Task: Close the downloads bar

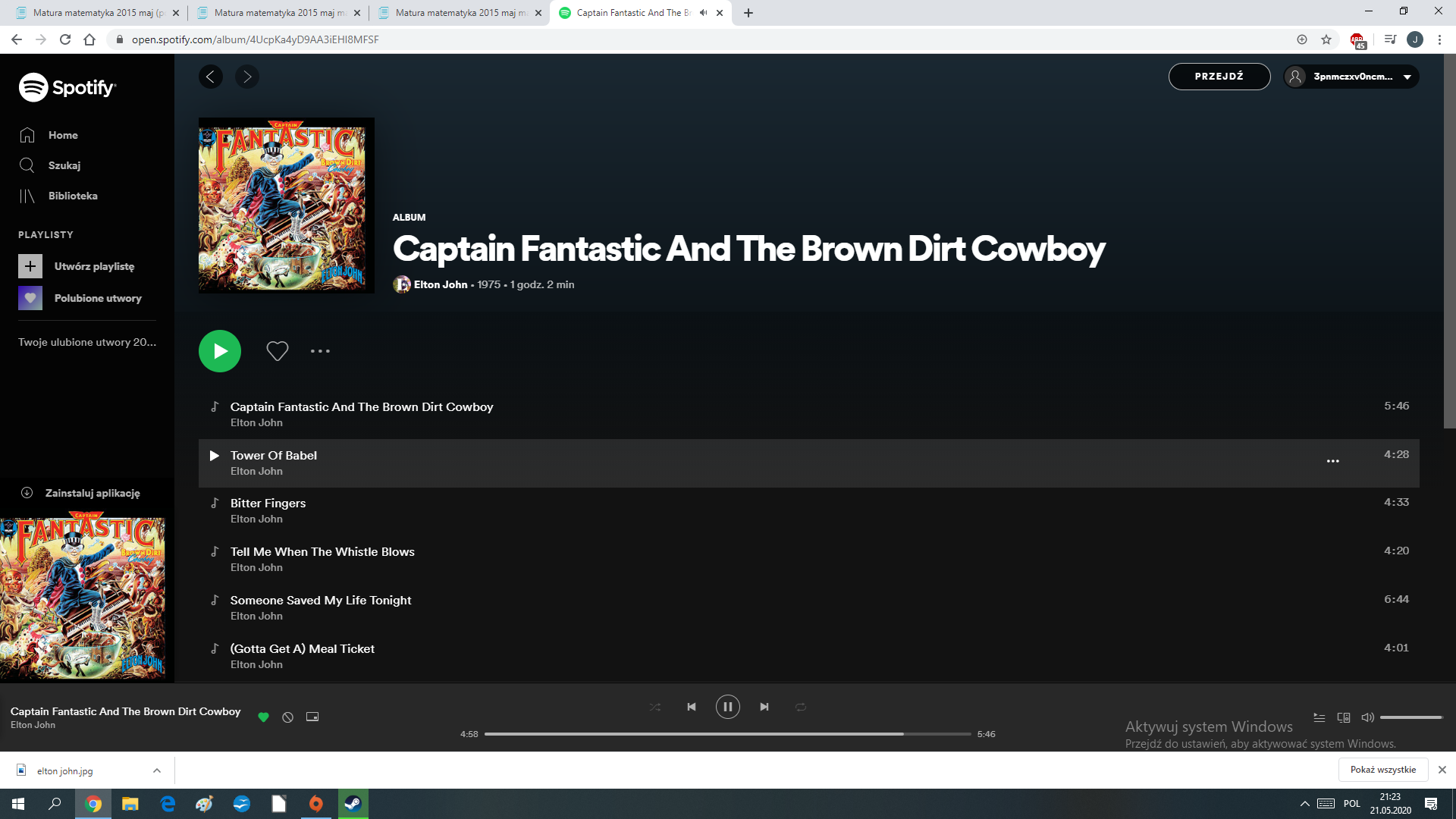Action: 1442,770
